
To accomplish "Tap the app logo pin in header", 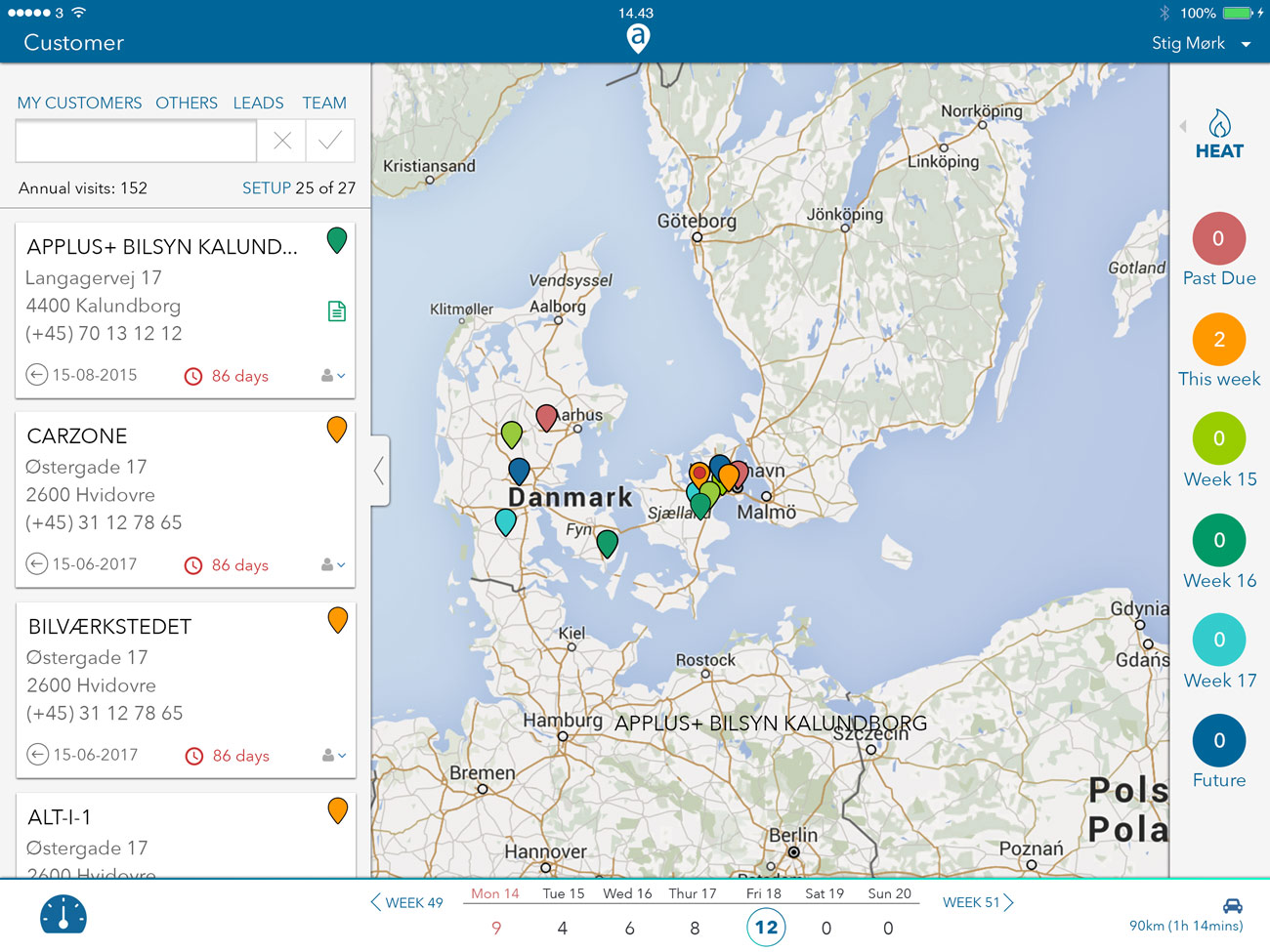I will (637, 38).
